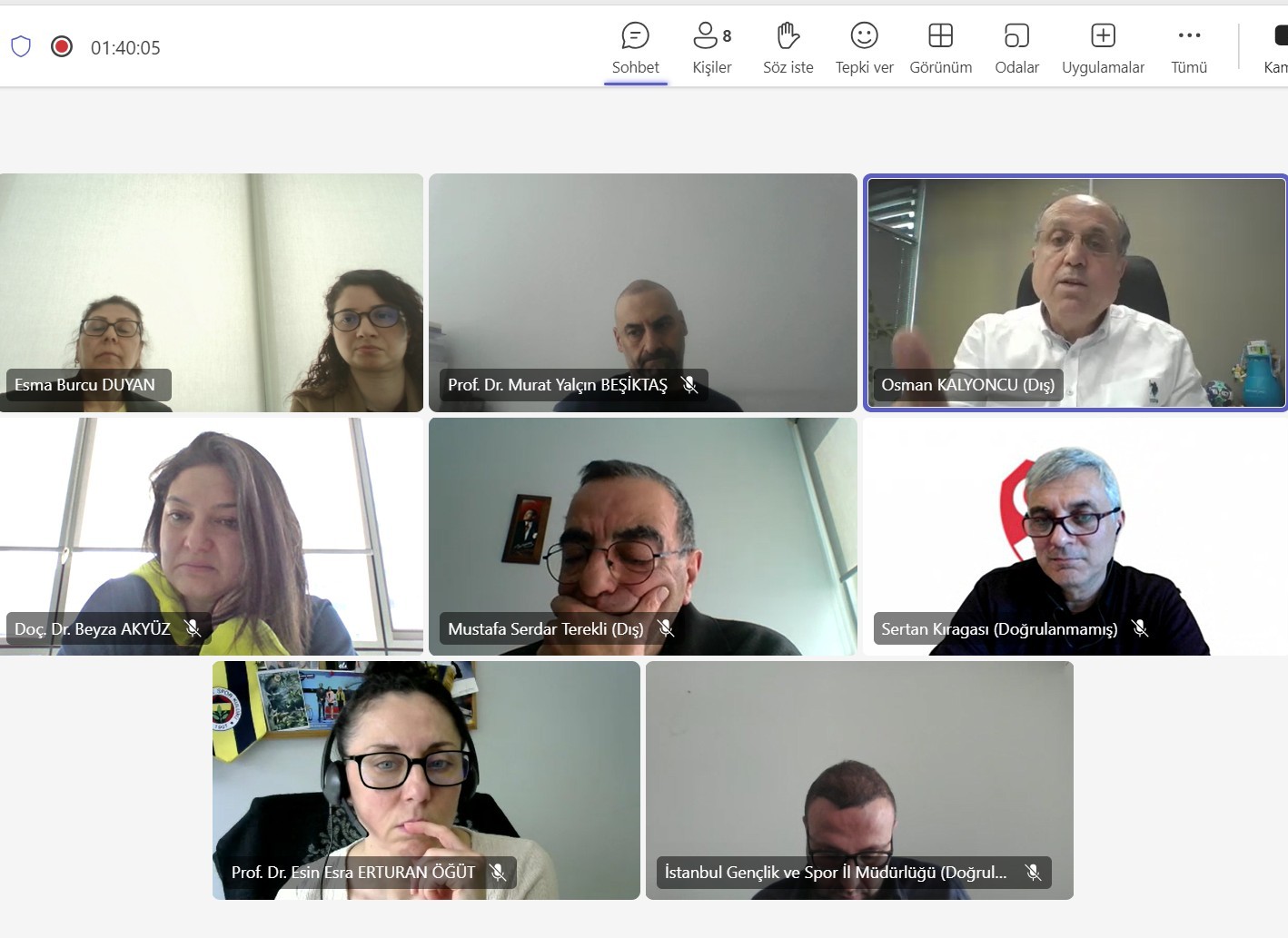Click muted mic icon beside İstanbul Gençlik ve Spor
Screen dimensions: 1288x938
[1033, 873]
